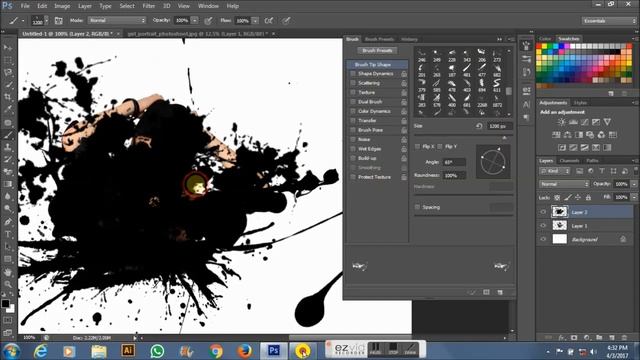Select the Zoom tool in the tools panel
The height and width of the screenshot is (360, 640).
[x=8, y=284]
